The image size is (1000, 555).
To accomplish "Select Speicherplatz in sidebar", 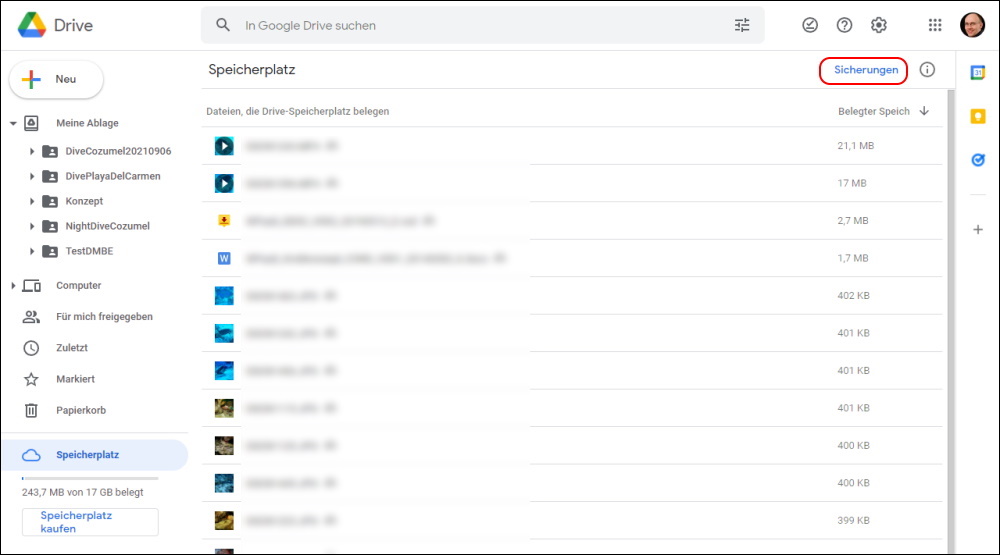I will click(95, 455).
